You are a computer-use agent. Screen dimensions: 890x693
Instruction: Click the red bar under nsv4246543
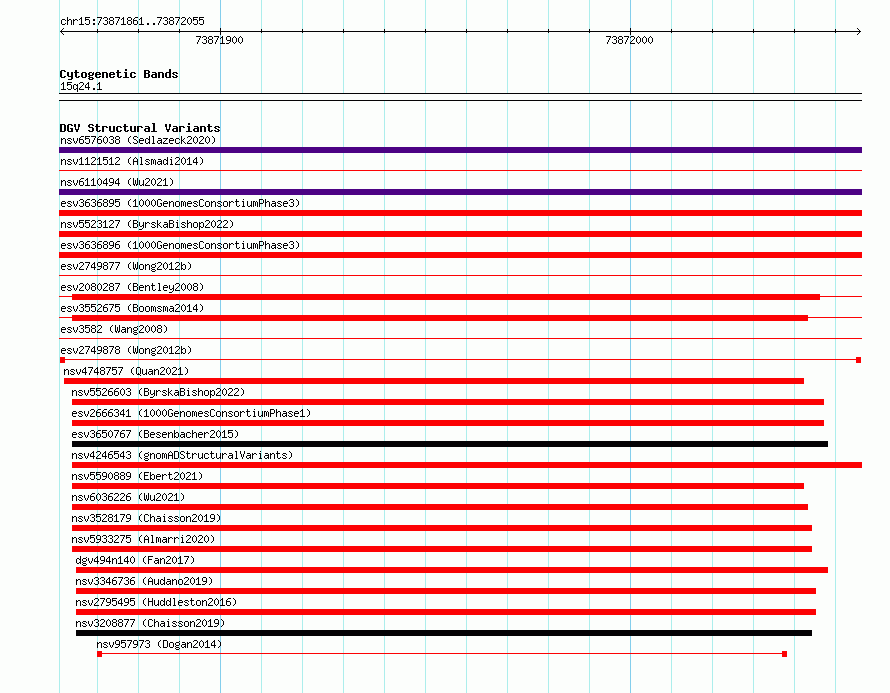pyautogui.click(x=467, y=465)
